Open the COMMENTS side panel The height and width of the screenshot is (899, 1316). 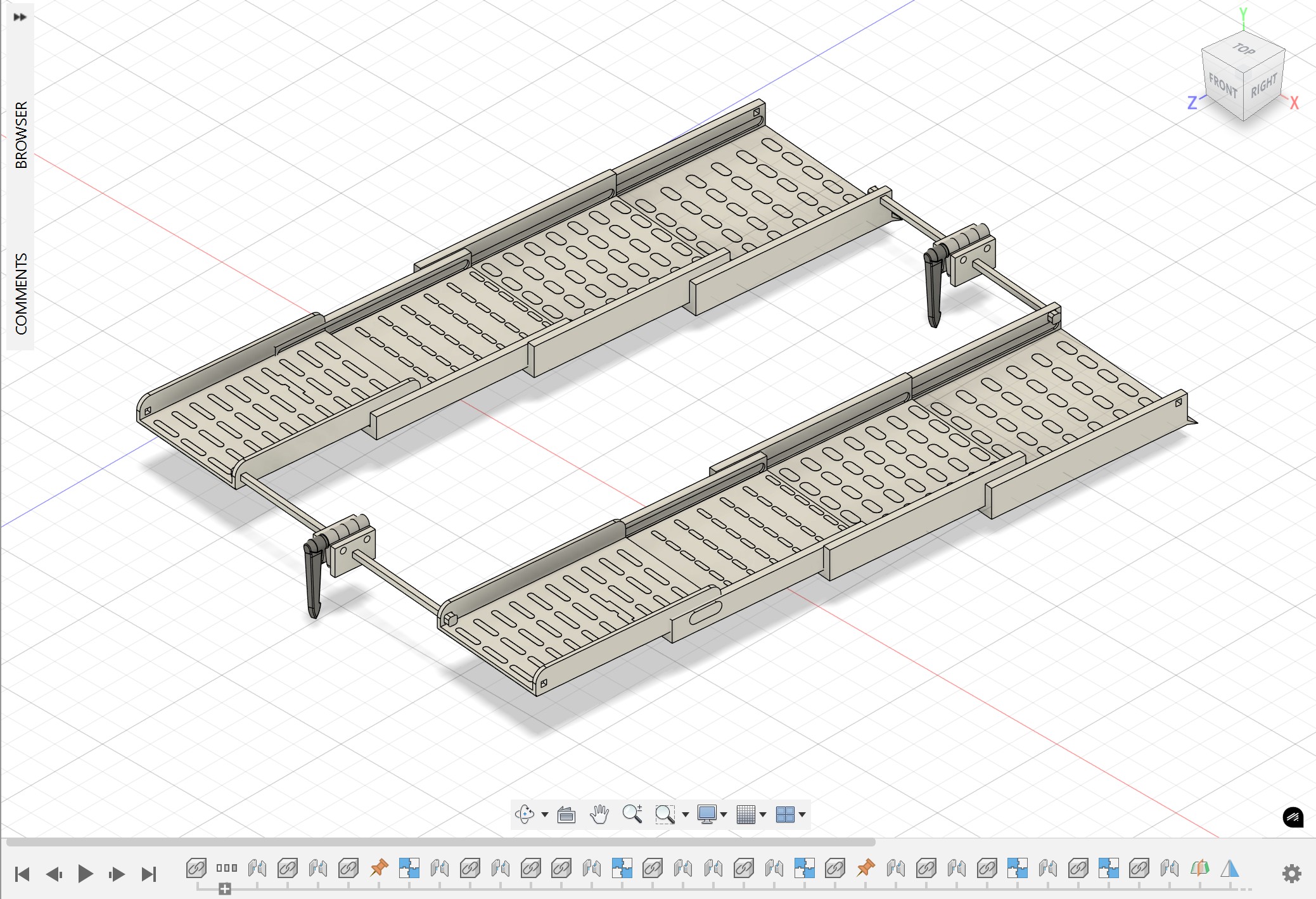[x=21, y=293]
